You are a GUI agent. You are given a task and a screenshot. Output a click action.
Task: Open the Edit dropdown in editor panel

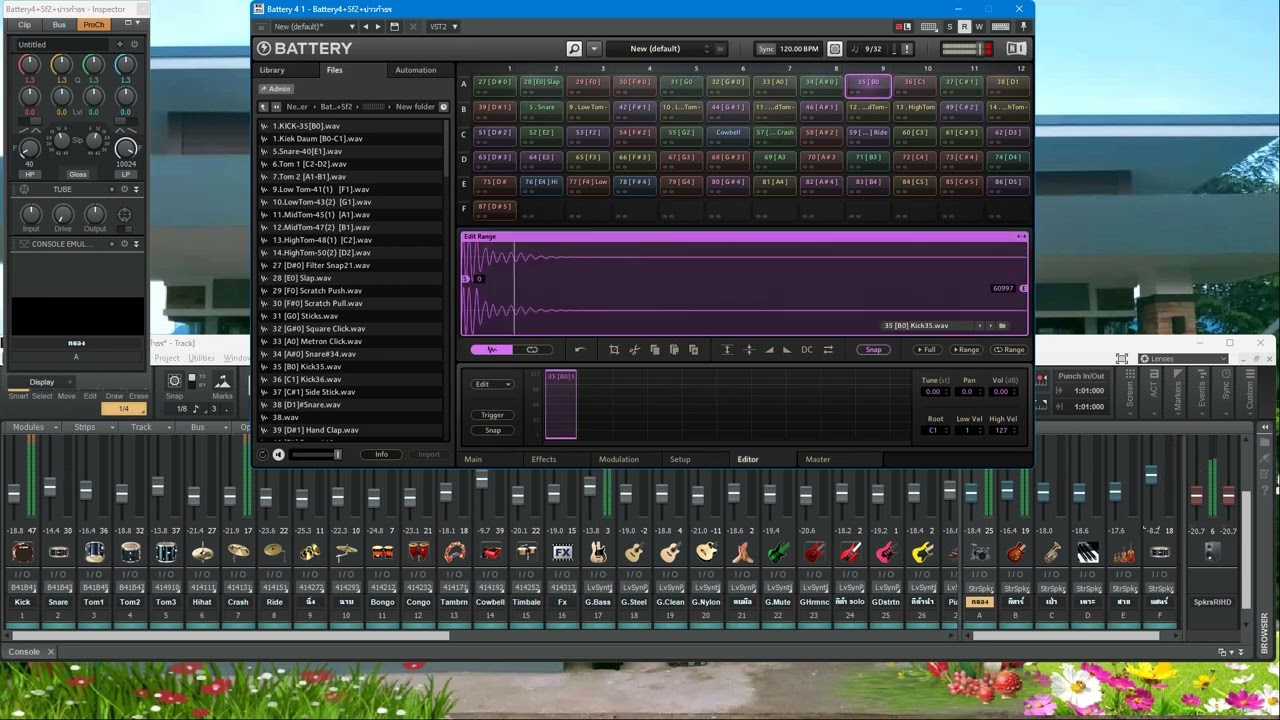click(x=492, y=384)
